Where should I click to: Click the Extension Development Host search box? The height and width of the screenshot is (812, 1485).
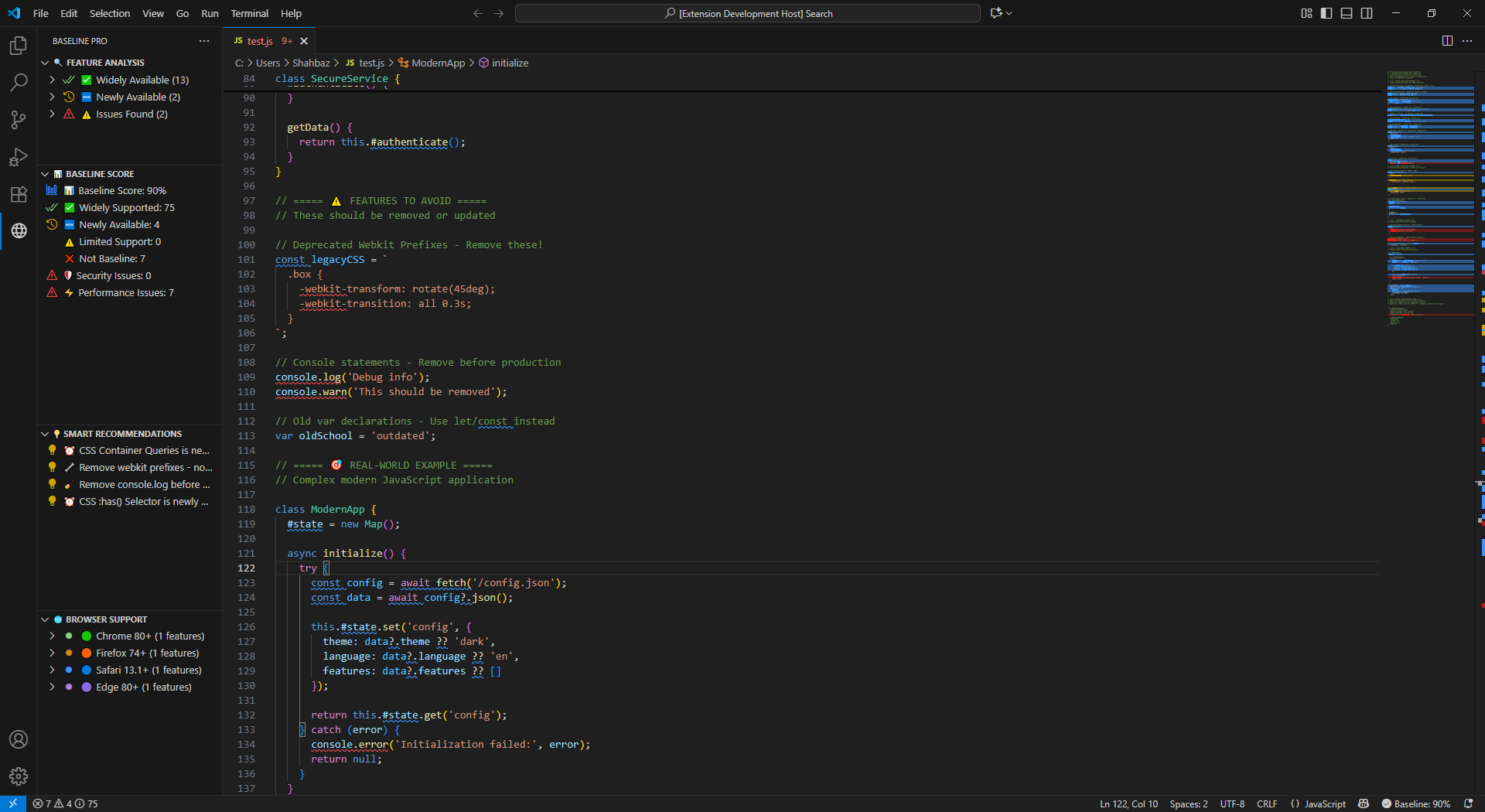pos(747,13)
